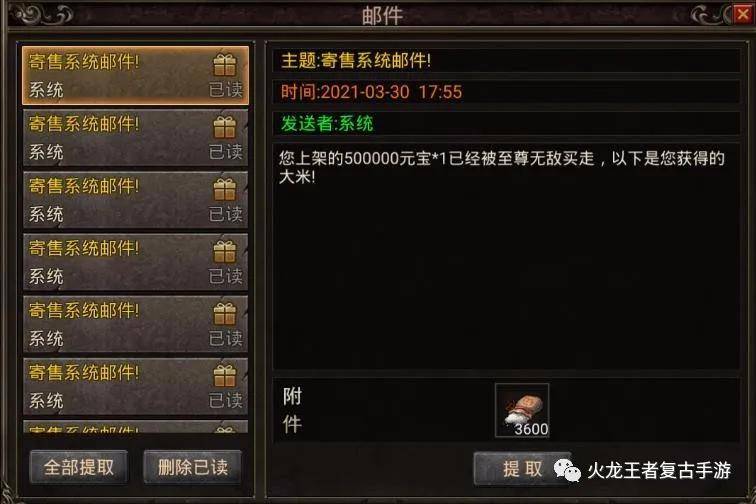
Task: Close the 邮件 window with red X
Action: [742, 14]
